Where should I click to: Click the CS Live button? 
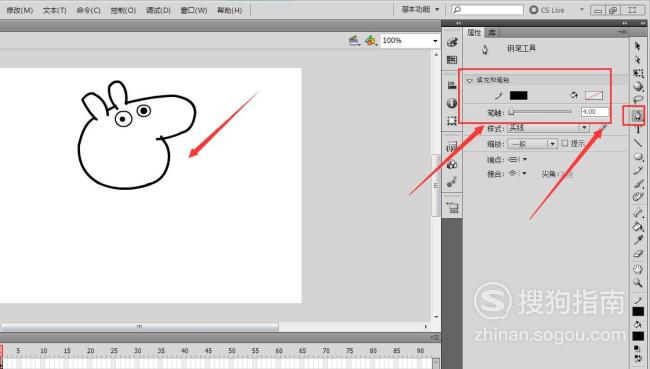[547, 10]
